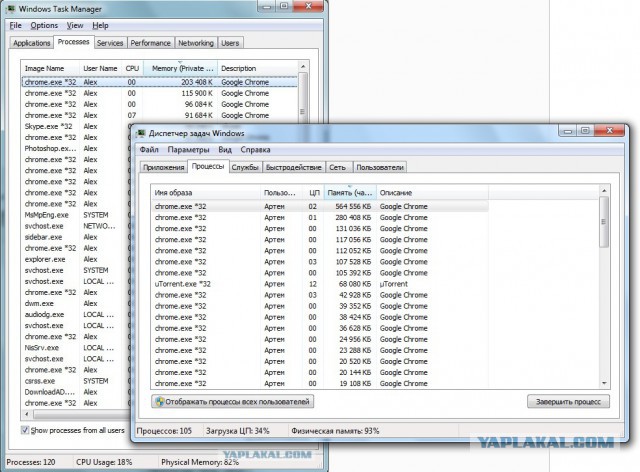
Task: Select Skype.exe *32 process row
Action: pyautogui.click(x=76, y=126)
